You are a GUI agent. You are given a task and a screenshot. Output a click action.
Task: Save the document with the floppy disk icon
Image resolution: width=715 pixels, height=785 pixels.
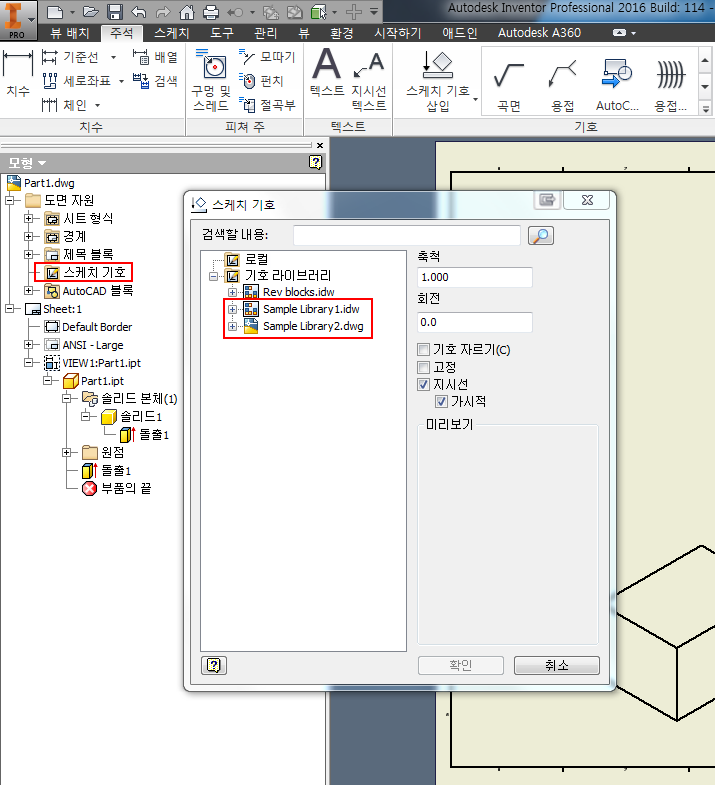(115, 12)
